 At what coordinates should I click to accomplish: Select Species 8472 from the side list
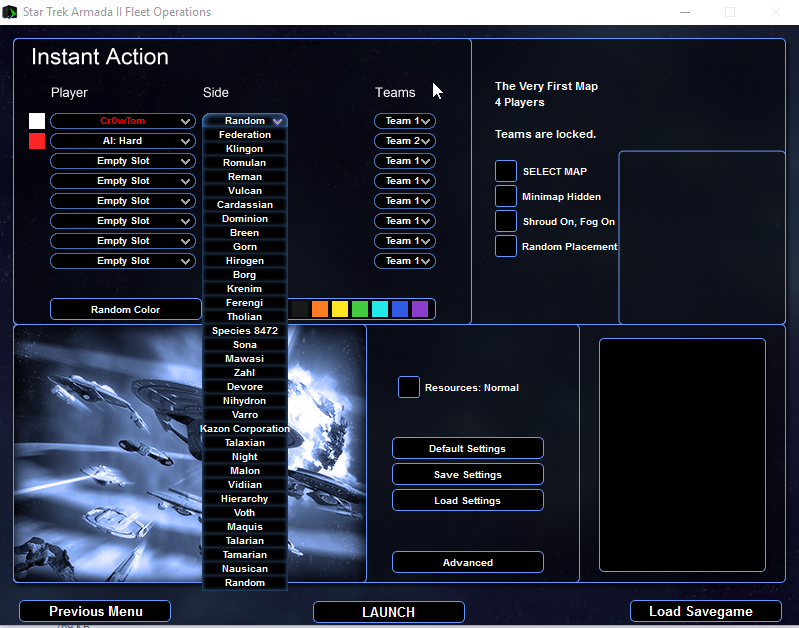pos(245,331)
